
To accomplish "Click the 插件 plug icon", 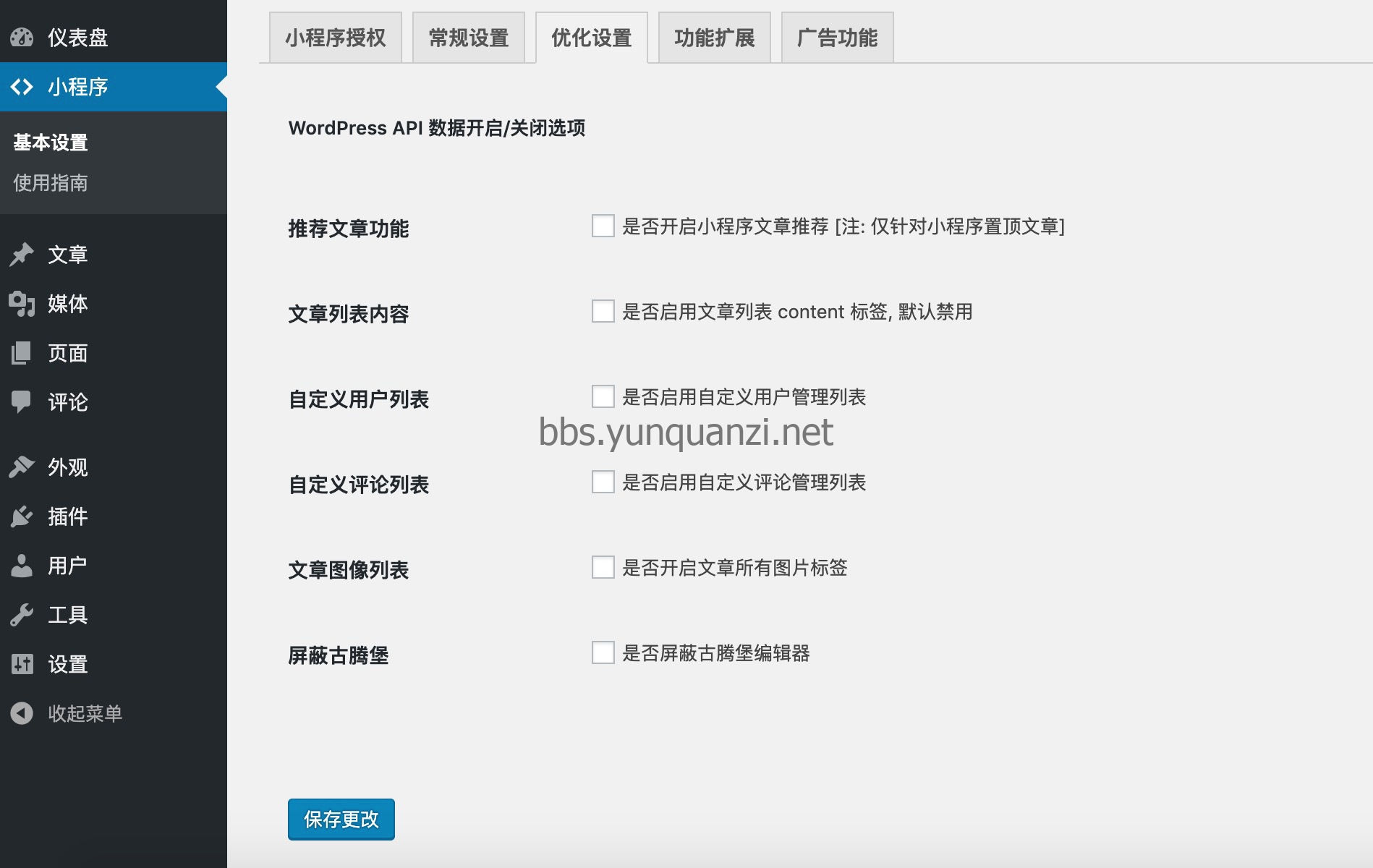I will pyautogui.click(x=22, y=516).
